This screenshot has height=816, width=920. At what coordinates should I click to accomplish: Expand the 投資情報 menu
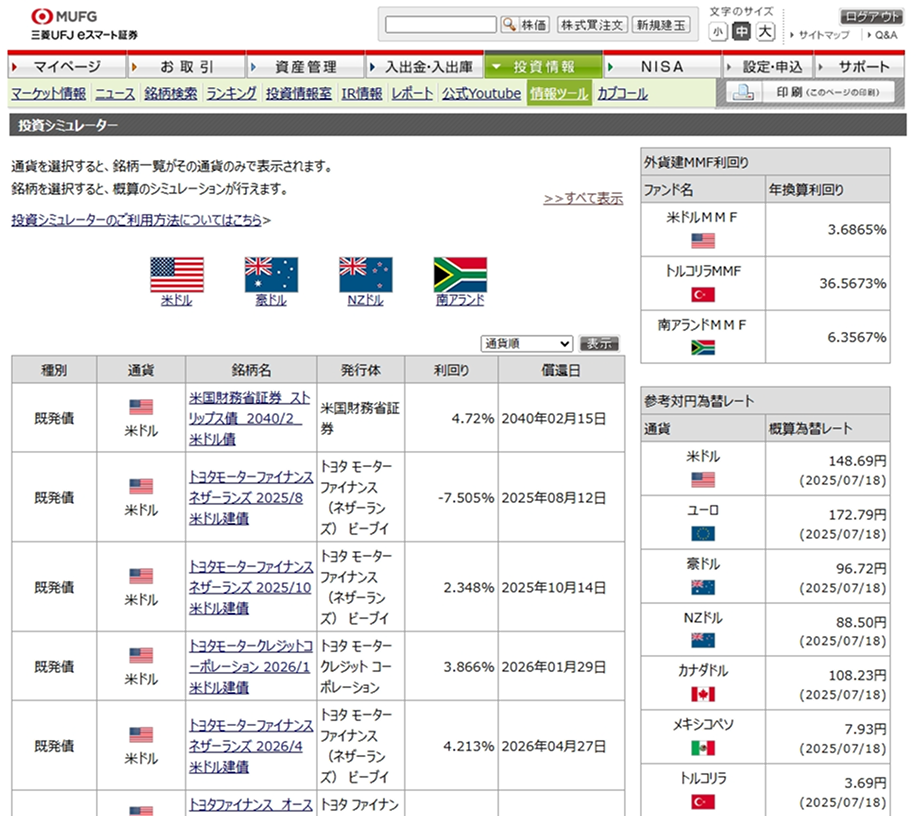(x=544, y=67)
